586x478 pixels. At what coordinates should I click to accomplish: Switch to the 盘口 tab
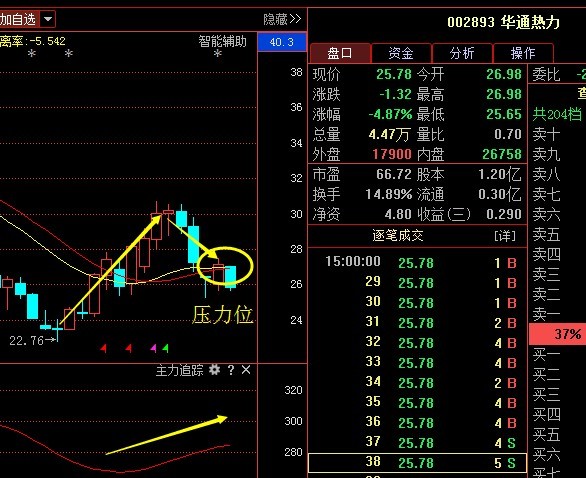[340, 53]
